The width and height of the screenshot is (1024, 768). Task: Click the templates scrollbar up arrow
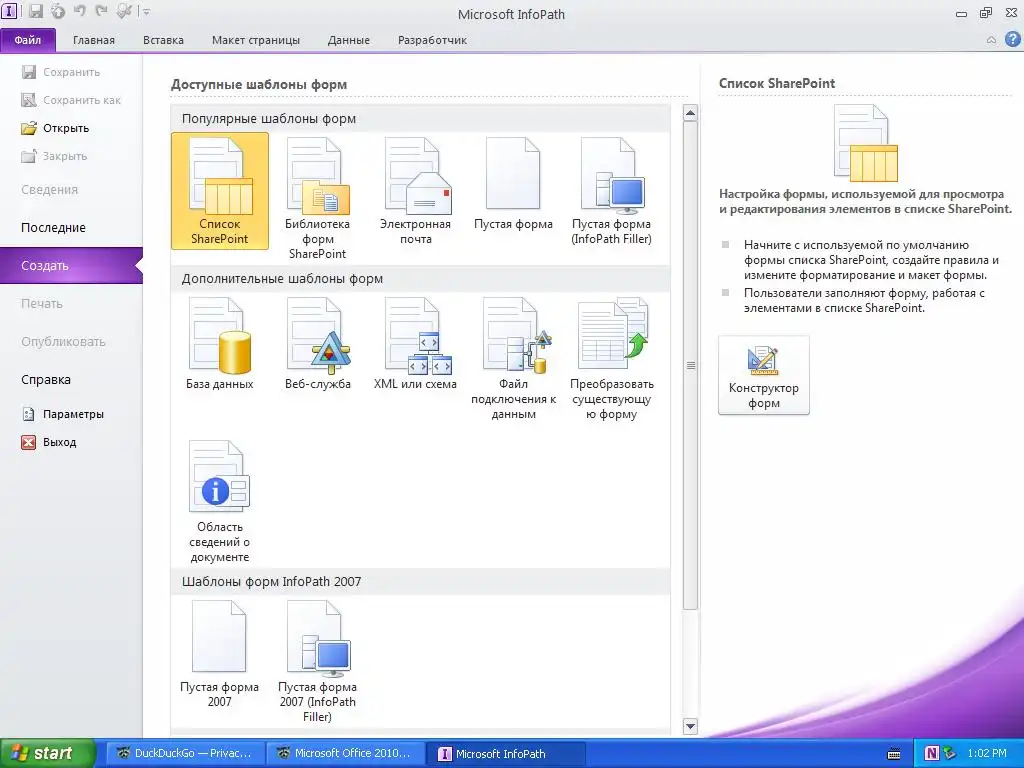click(690, 114)
